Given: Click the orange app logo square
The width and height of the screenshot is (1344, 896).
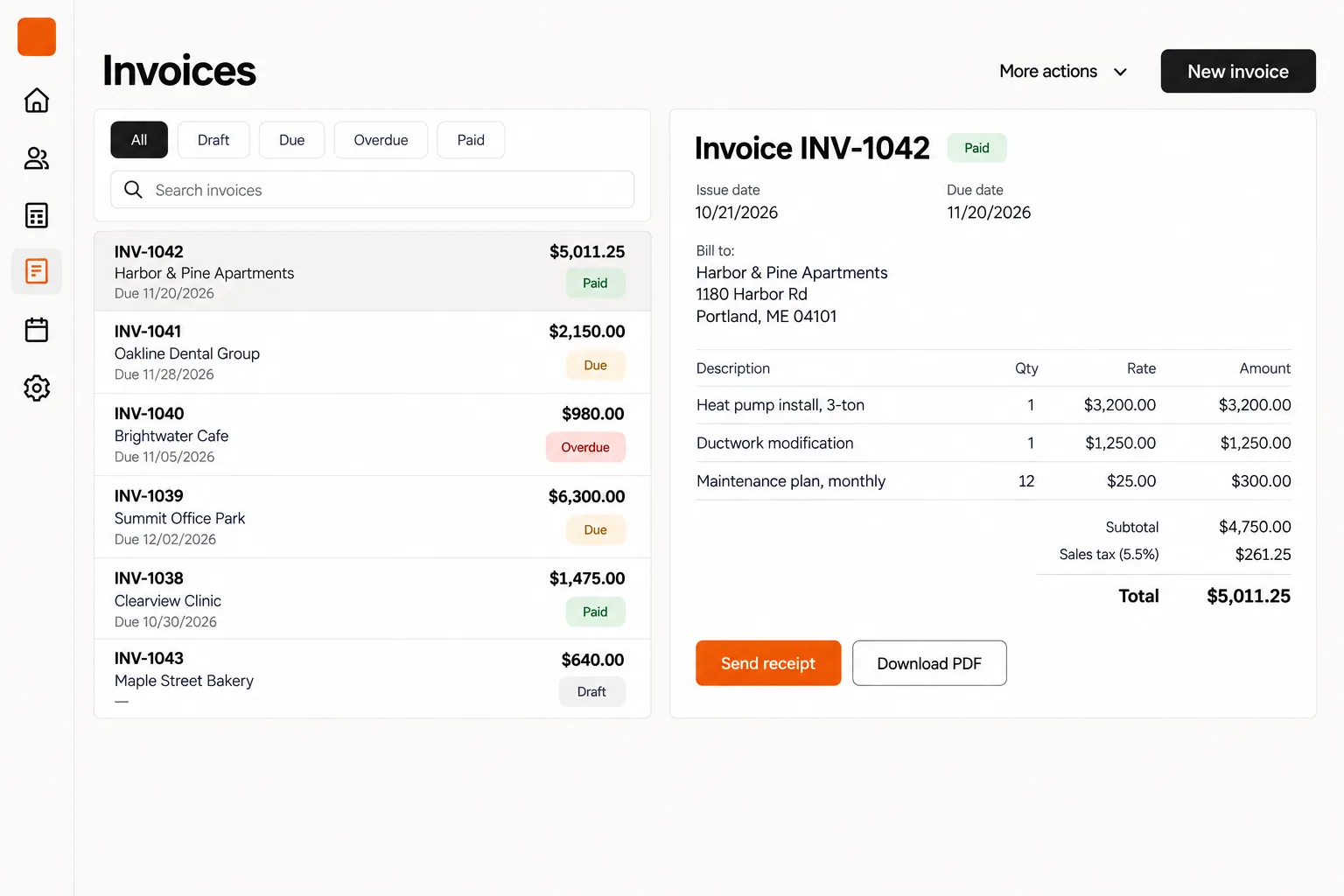Looking at the screenshot, I should [x=37, y=37].
